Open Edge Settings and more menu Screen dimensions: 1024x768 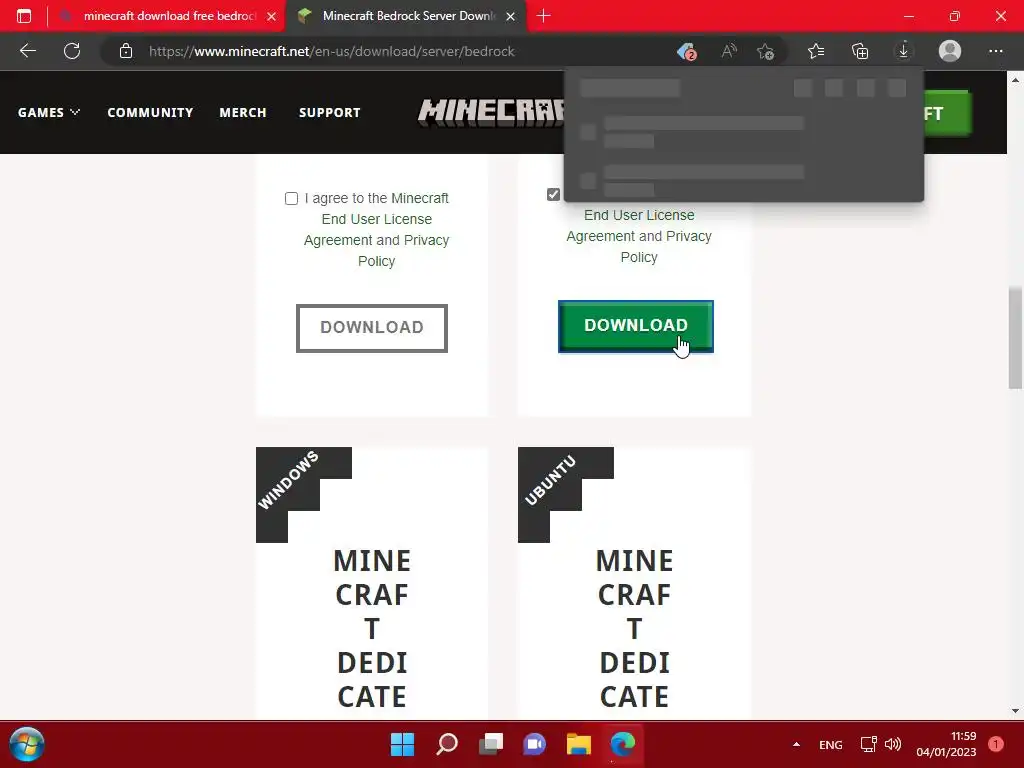(995, 51)
